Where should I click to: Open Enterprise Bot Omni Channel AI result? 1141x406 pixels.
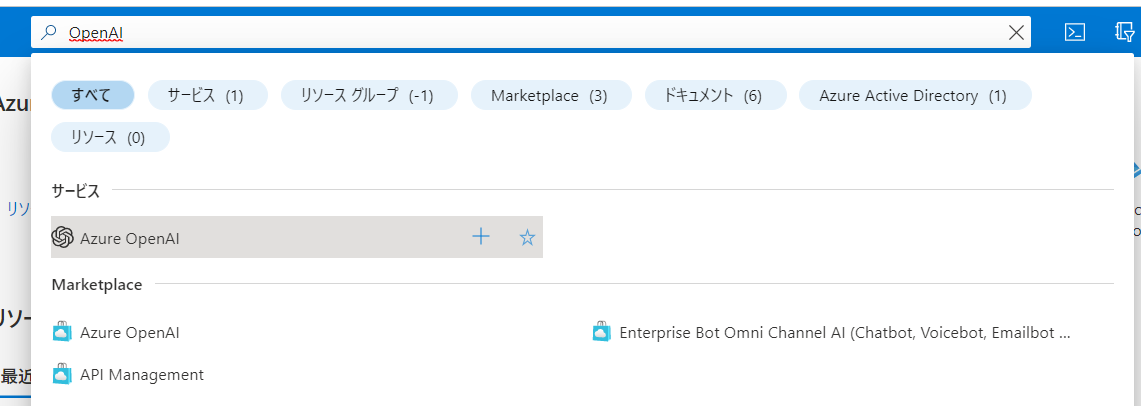845,333
